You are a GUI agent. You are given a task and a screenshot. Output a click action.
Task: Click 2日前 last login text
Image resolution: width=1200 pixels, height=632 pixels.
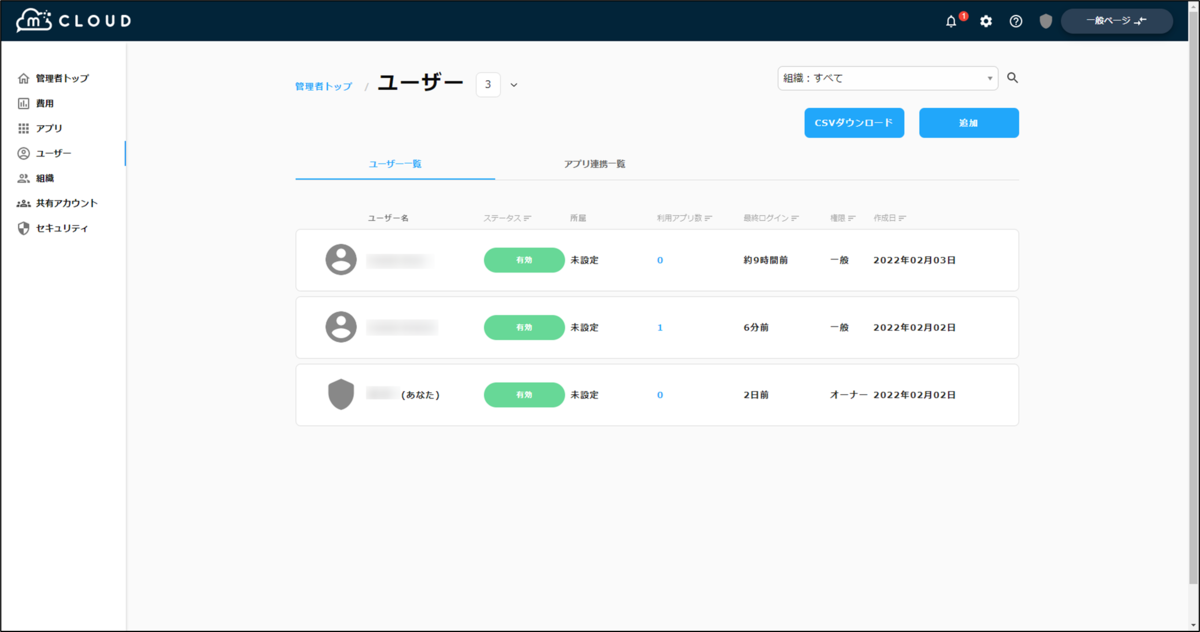pos(756,395)
